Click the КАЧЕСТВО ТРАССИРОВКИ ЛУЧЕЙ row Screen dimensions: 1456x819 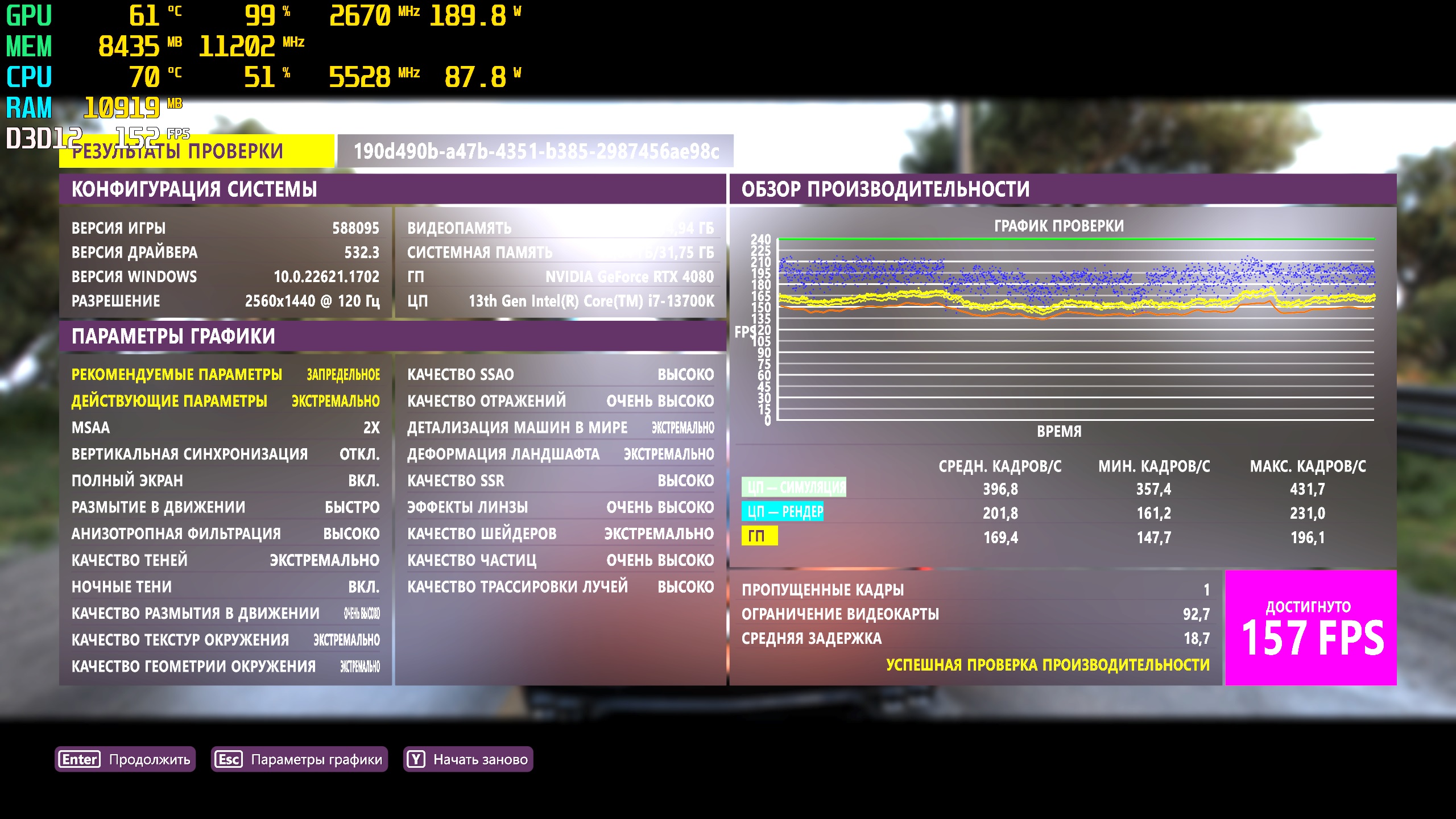point(560,587)
